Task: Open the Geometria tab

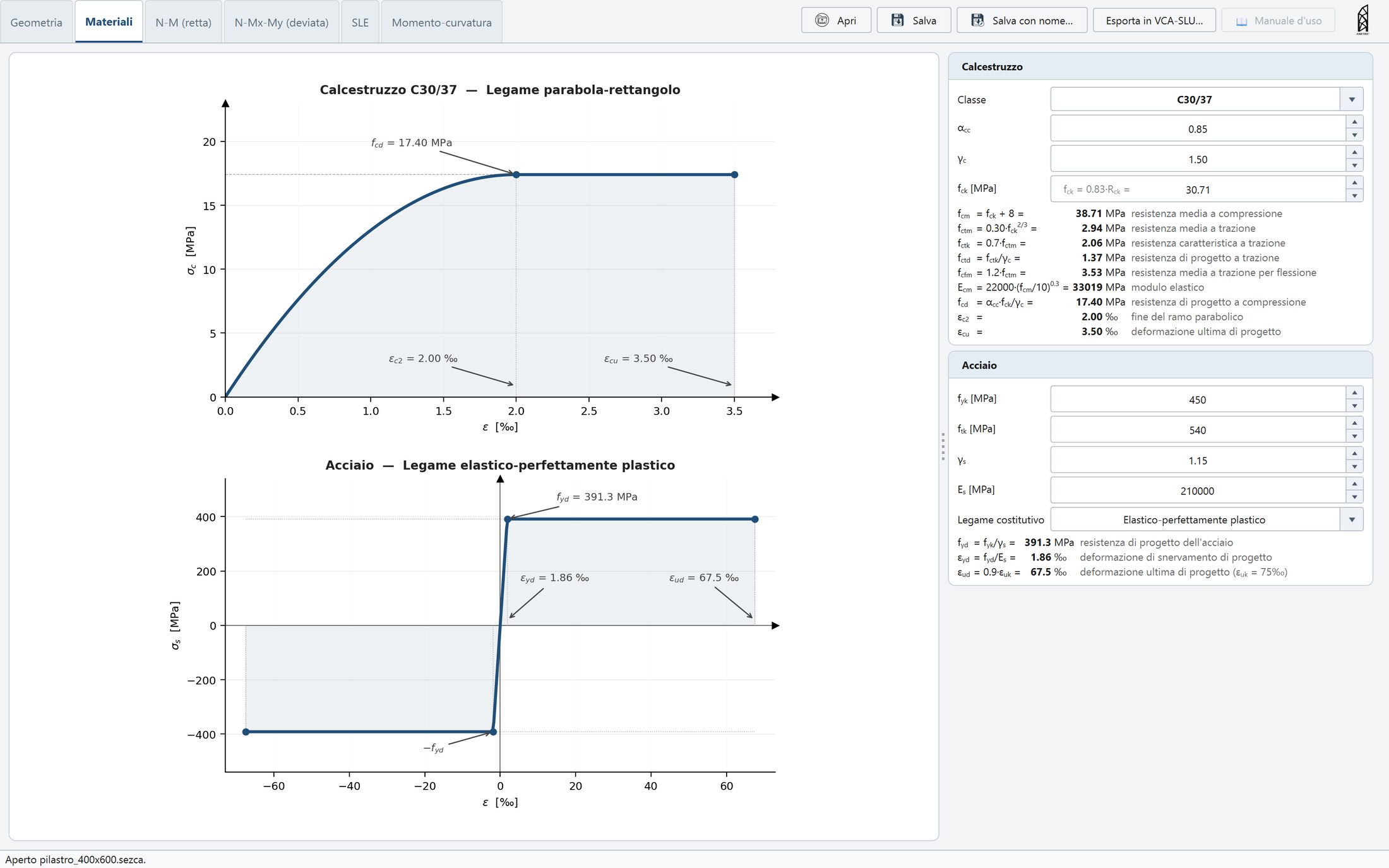Action: [37, 22]
